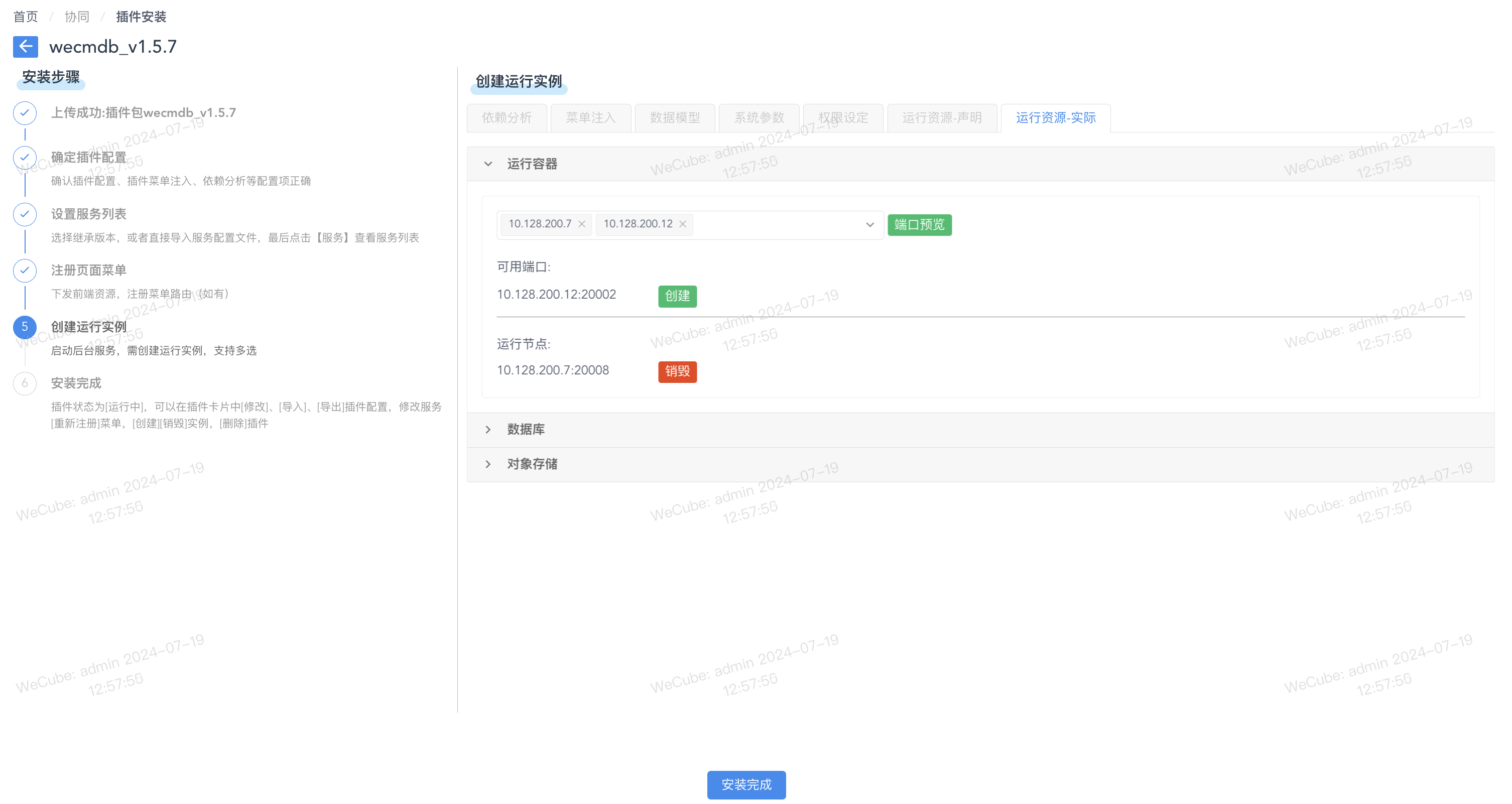
Task: Click the 上传成功:插件包wecmdb_v1.5.7 step text
Action: click(x=144, y=113)
